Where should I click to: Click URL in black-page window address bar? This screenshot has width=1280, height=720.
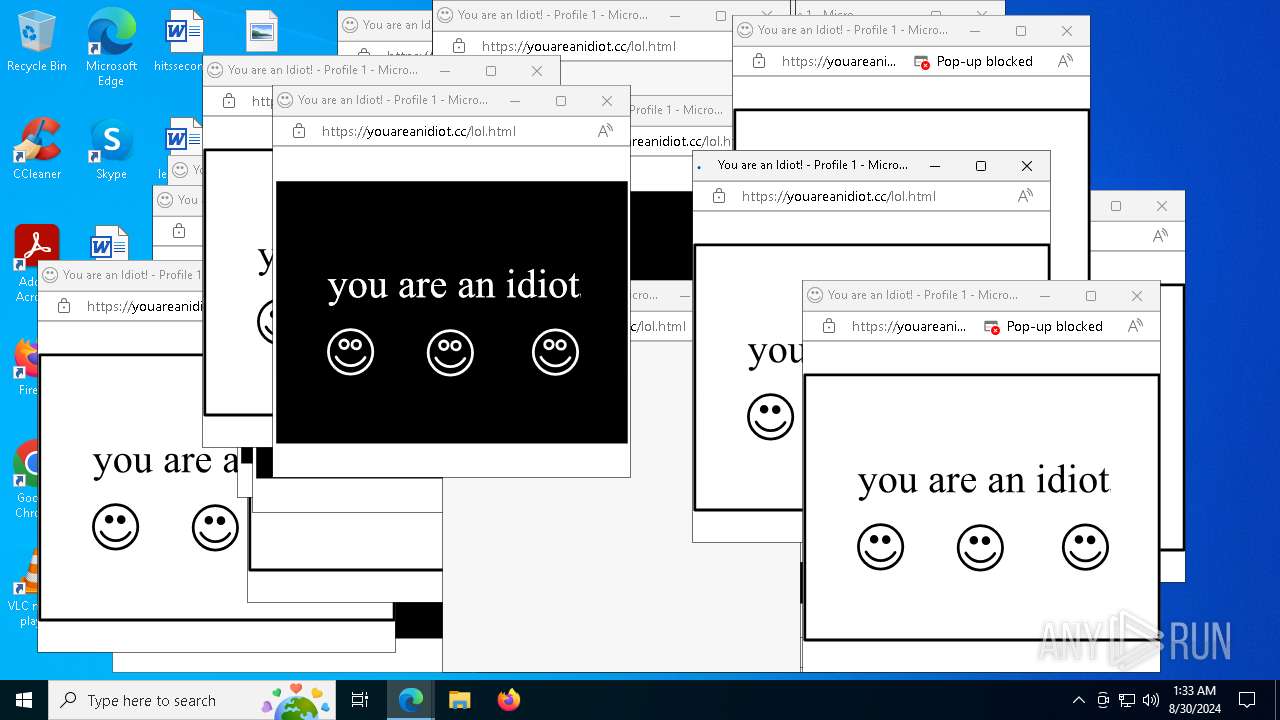point(419,131)
